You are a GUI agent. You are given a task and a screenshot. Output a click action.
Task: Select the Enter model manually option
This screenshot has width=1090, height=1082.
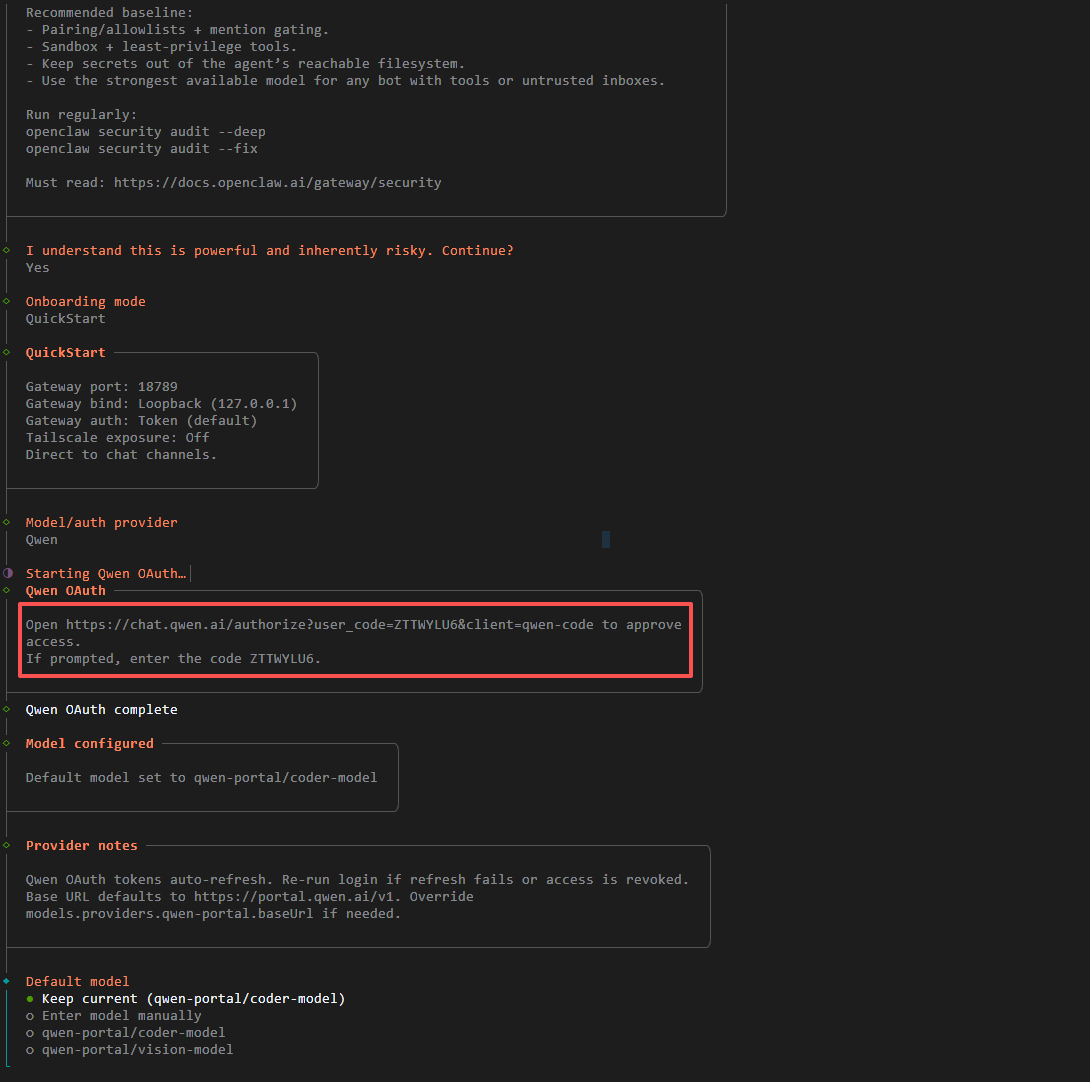pyautogui.click(x=114, y=1016)
